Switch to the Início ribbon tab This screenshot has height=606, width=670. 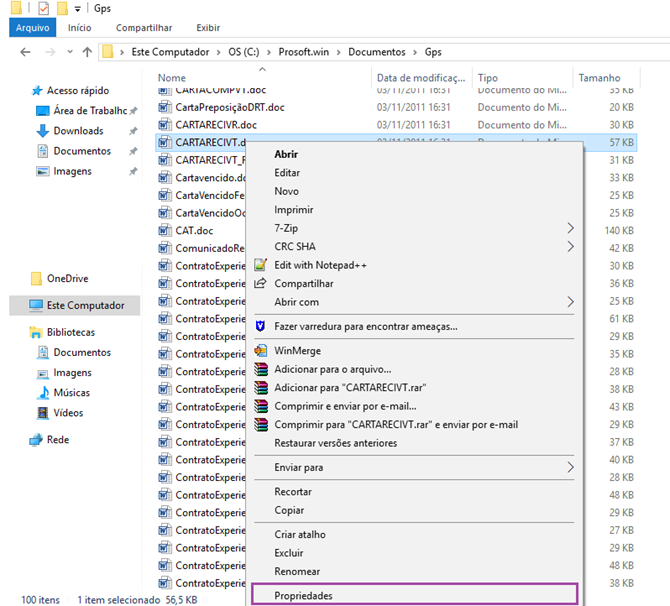click(x=79, y=28)
